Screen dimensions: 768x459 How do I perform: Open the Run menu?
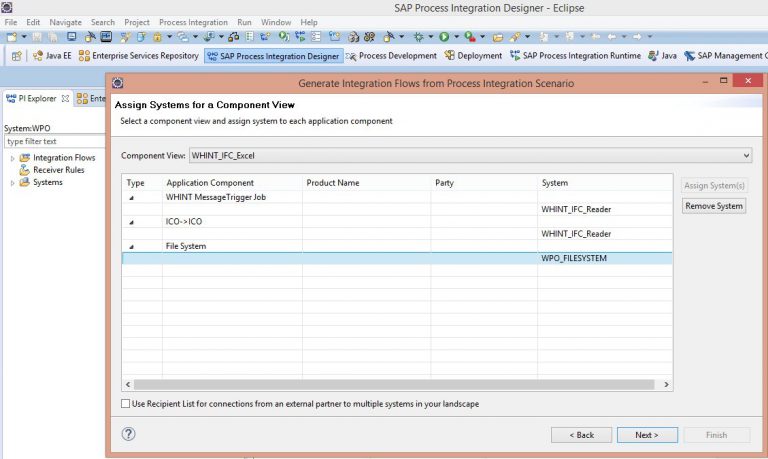point(244,23)
